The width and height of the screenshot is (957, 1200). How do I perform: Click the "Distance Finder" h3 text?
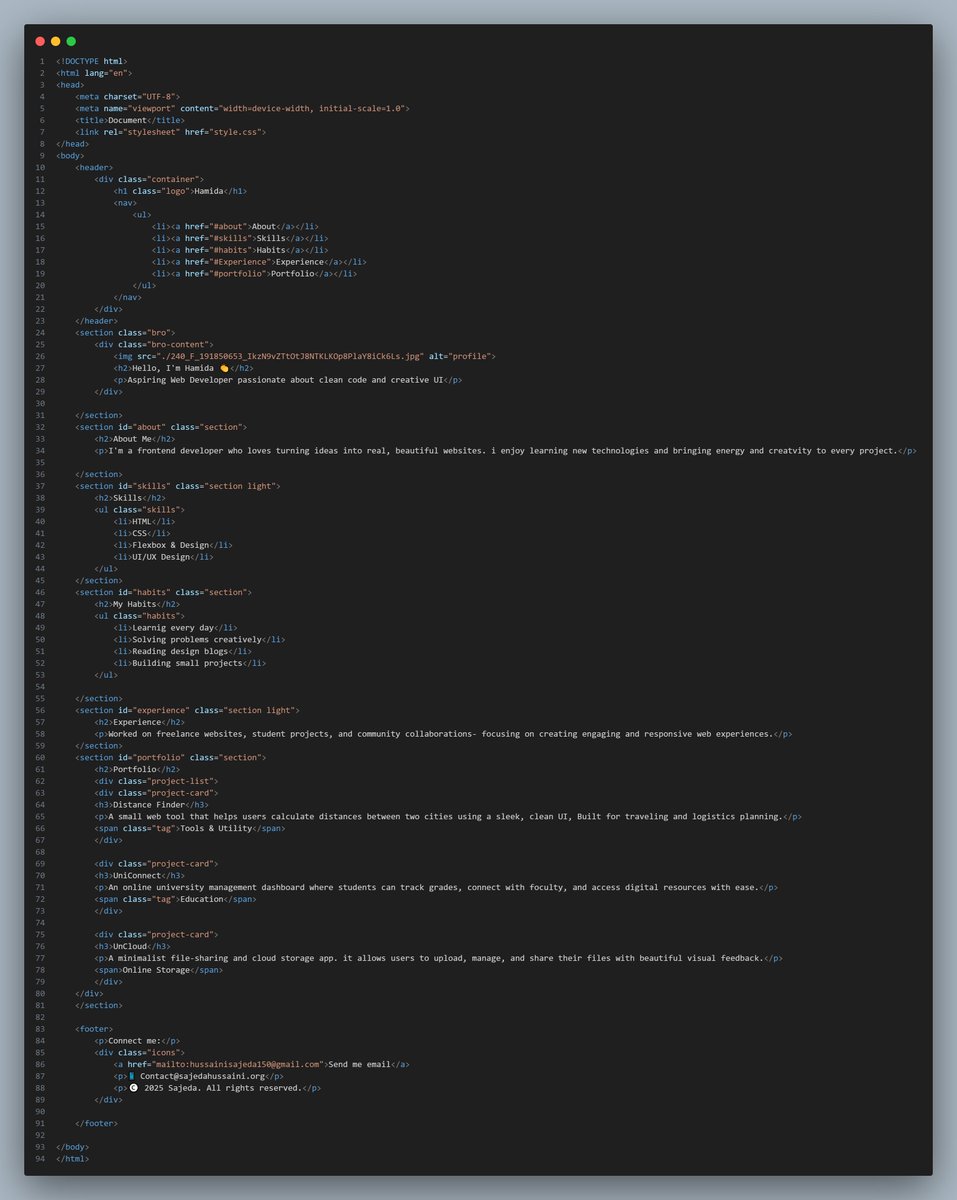pos(148,805)
